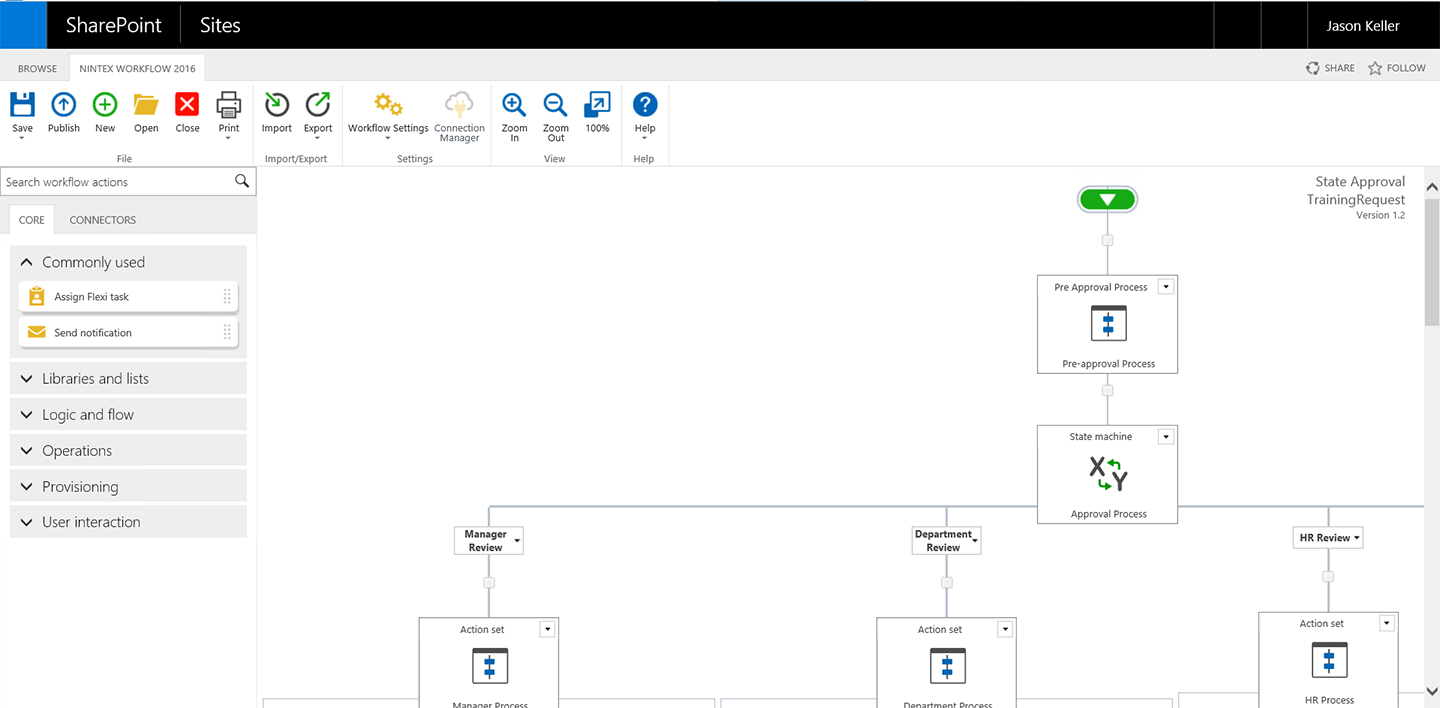Click the Print icon

229,104
